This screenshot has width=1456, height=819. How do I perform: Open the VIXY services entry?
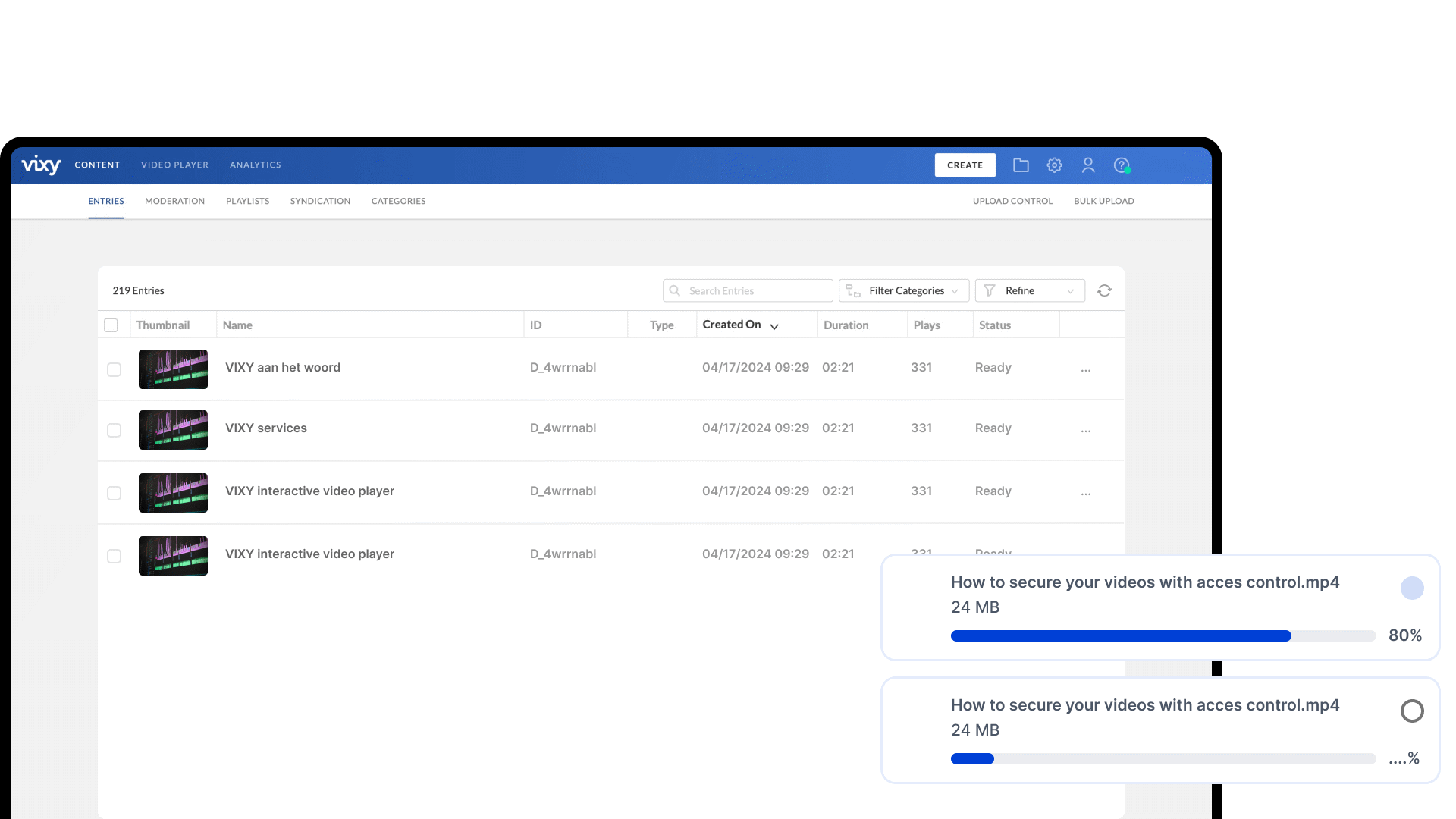266,428
